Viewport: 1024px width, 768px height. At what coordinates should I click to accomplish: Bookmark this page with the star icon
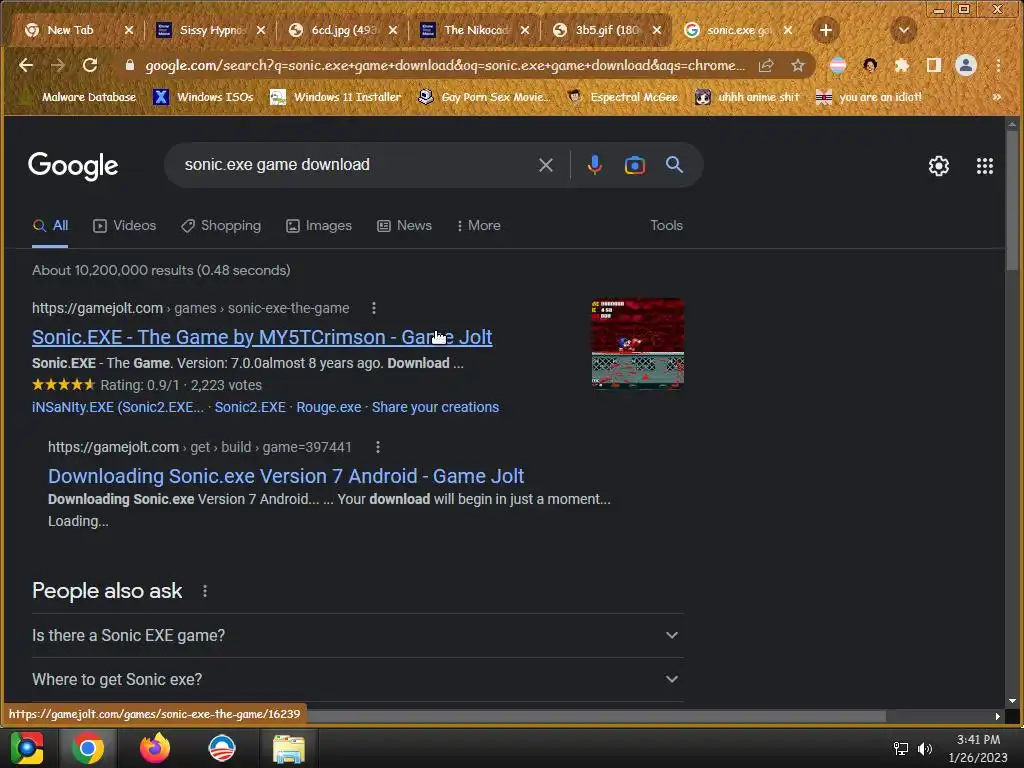point(797,65)
